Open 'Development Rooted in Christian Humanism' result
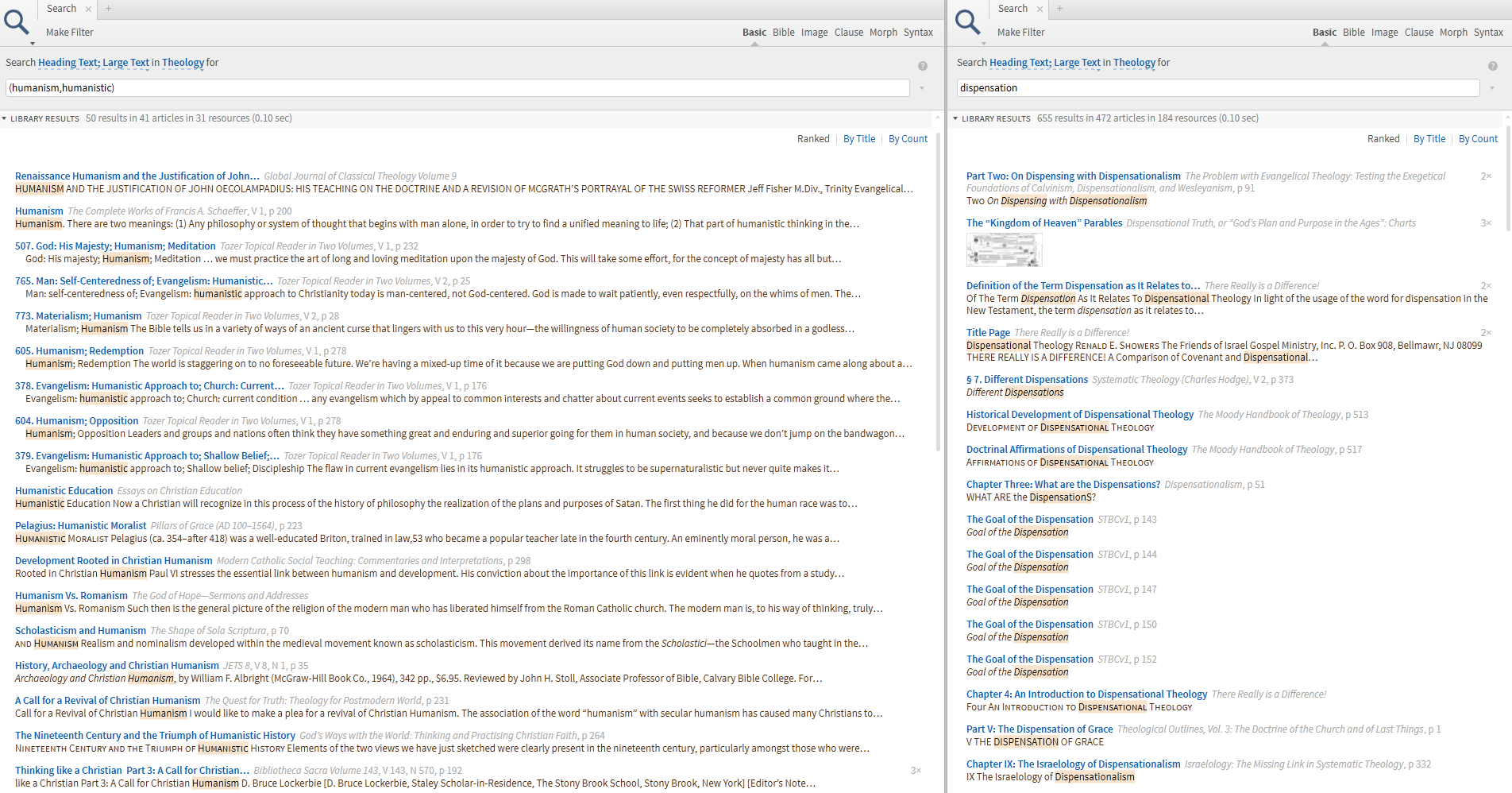 point(114,561)
